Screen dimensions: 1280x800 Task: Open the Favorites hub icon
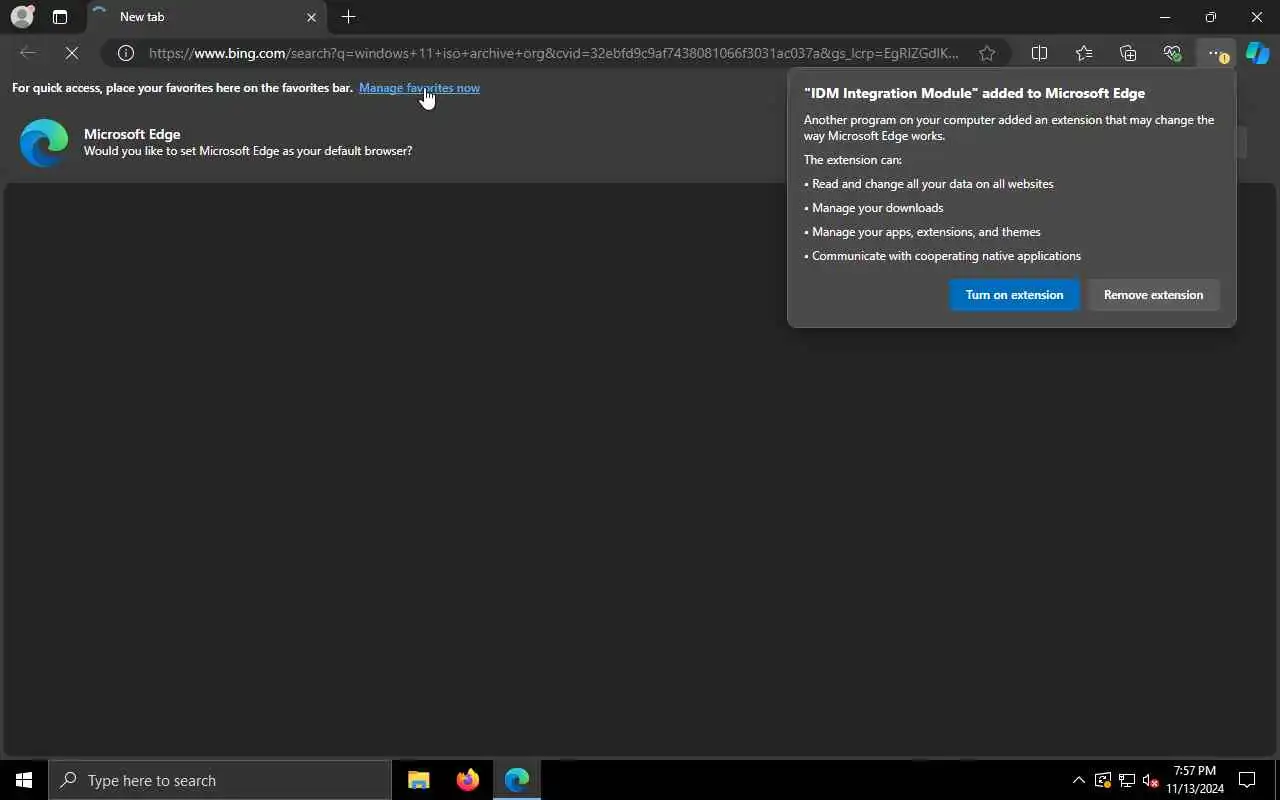1084,53
